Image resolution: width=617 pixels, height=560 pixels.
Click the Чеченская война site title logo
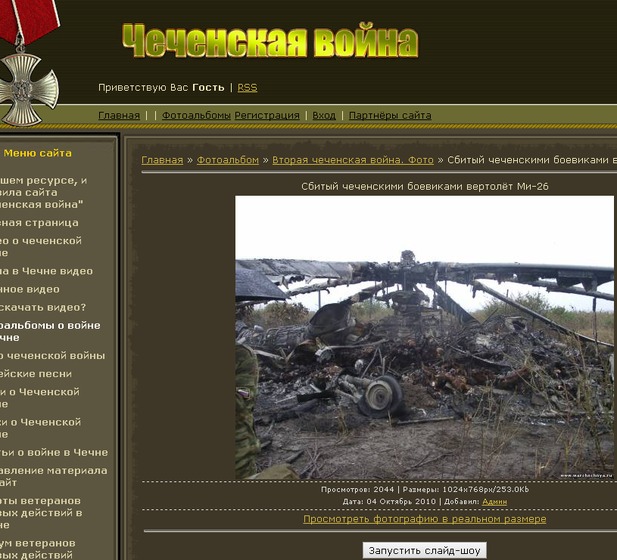(x=270, y=41)
